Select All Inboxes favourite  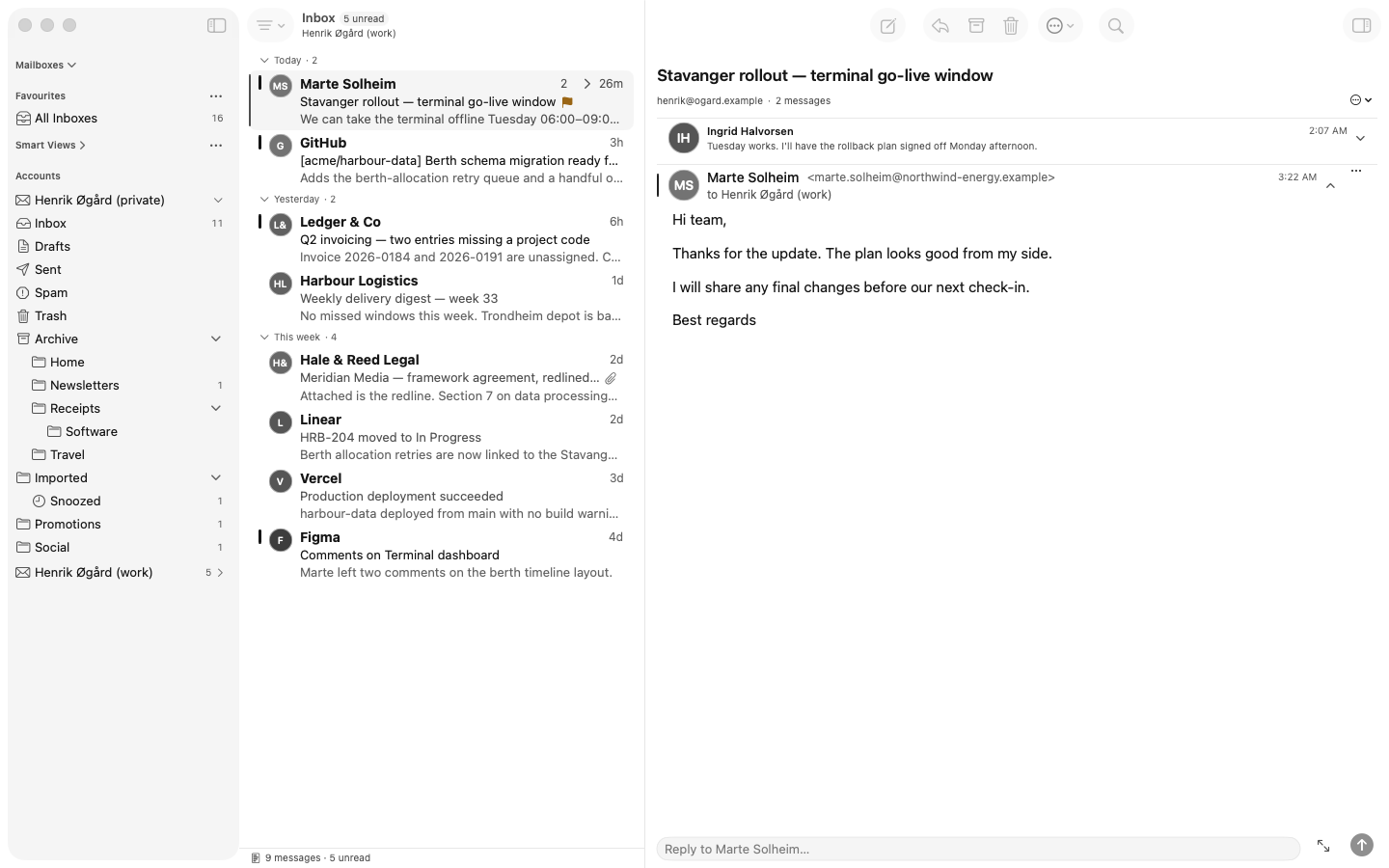point(121,118)
